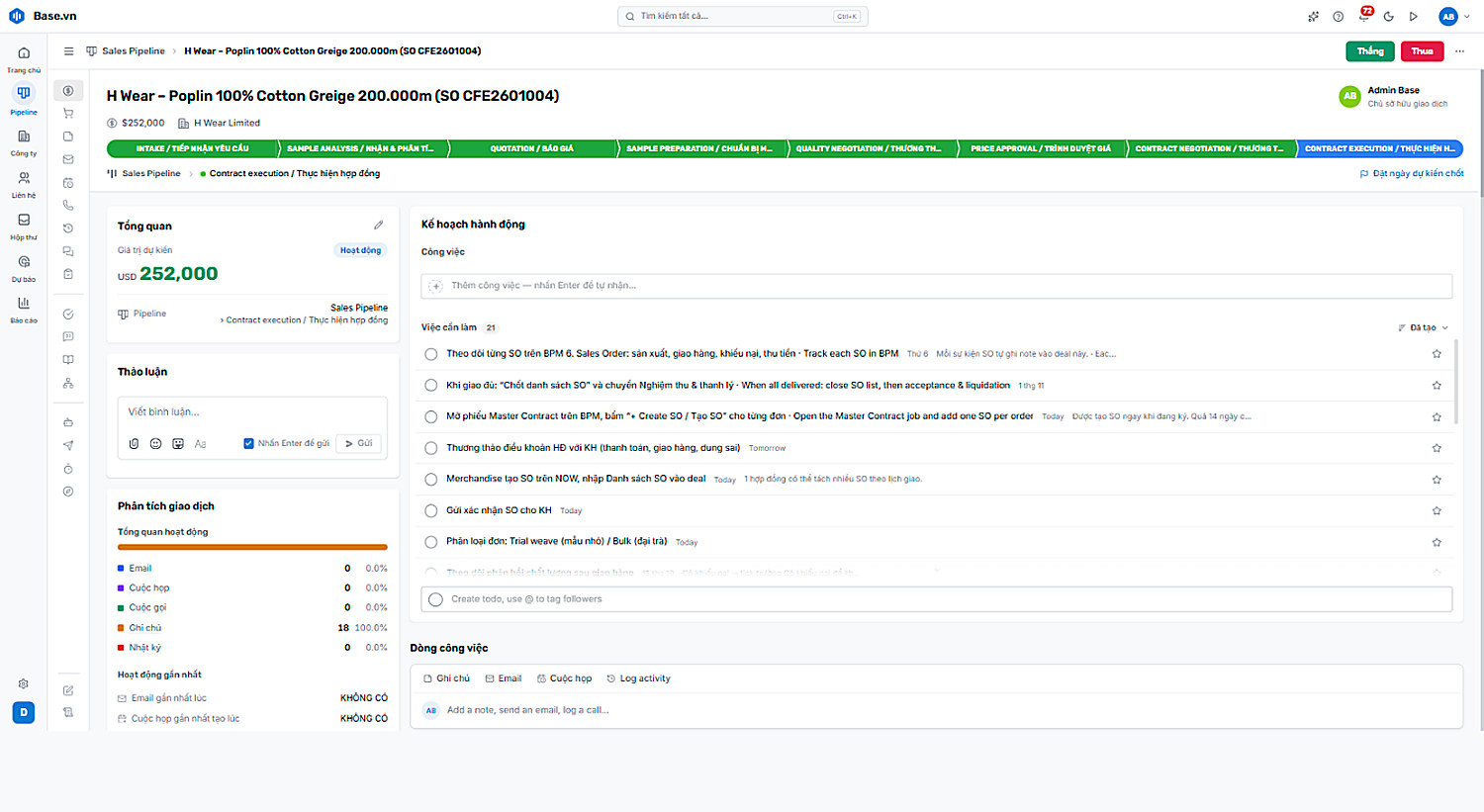Viewport: 1484px width, 812px height.
Task: Open the Trang chủ home icon
Action: tap(24, 53)
